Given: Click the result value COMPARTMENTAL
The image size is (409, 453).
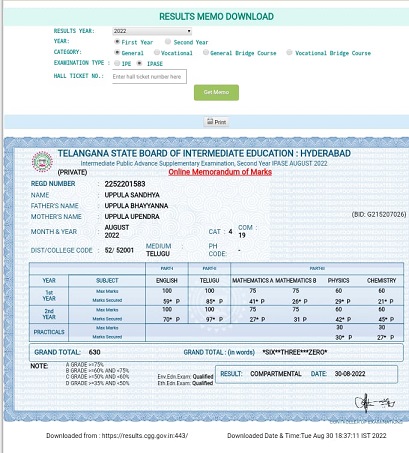Looking at the screenshot, I should click(x=276, y=374).
